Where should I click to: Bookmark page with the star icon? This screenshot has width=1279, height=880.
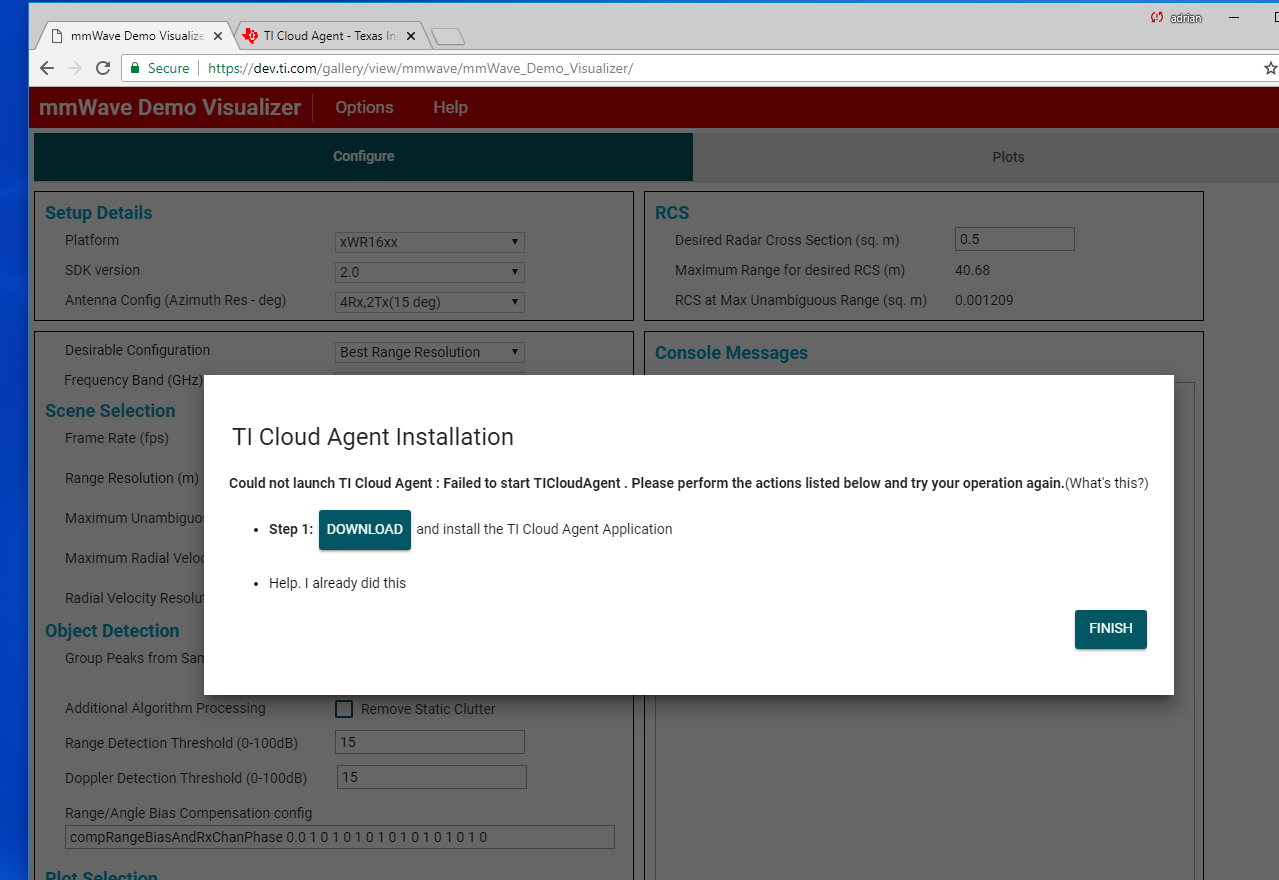(1270, 68)
